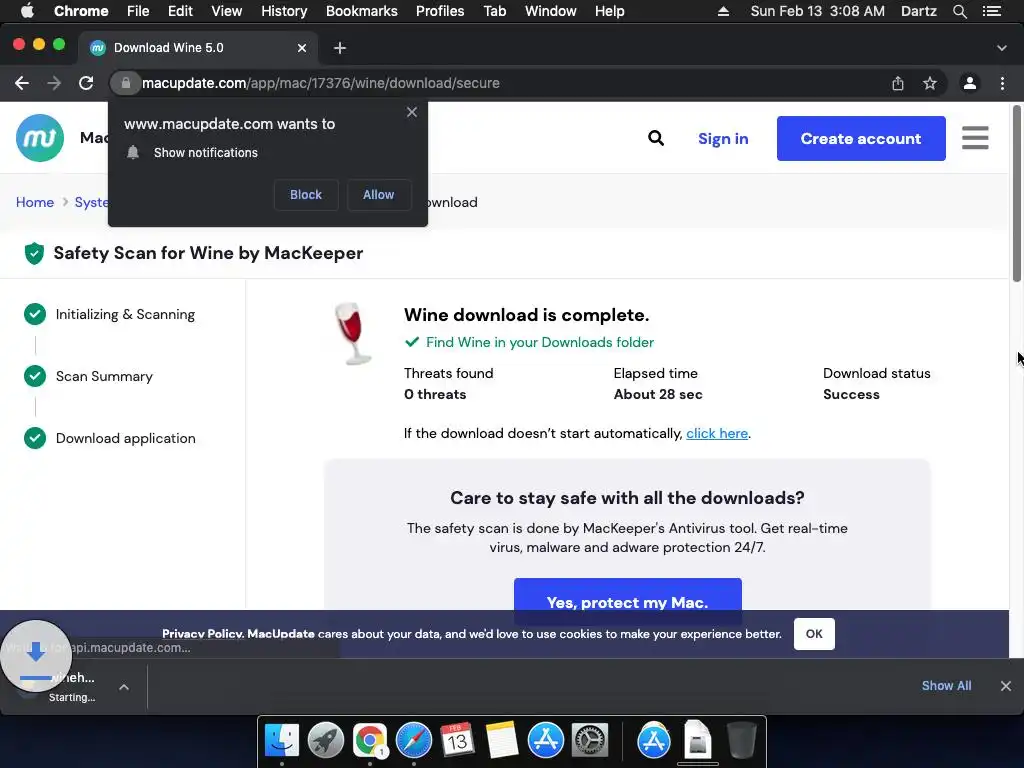The image size is (1024, 768).
Task: Click 'Find Wine in your Downloads folder'
Action: click(x=539, y=342)
